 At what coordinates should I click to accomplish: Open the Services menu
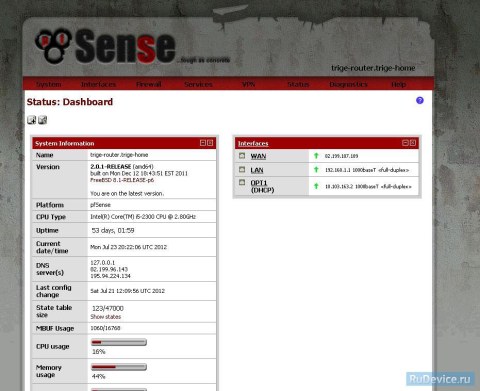[198, 84]
